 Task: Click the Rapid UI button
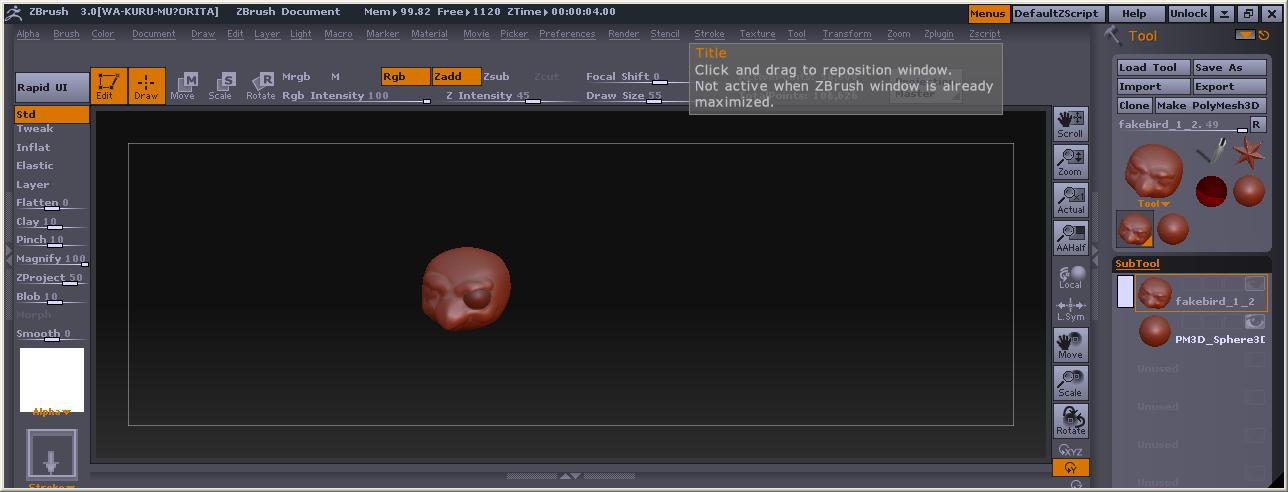52,87
